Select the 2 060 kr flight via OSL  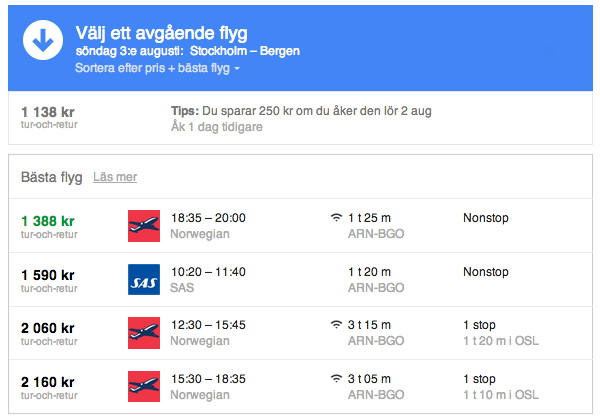[300, 333]
